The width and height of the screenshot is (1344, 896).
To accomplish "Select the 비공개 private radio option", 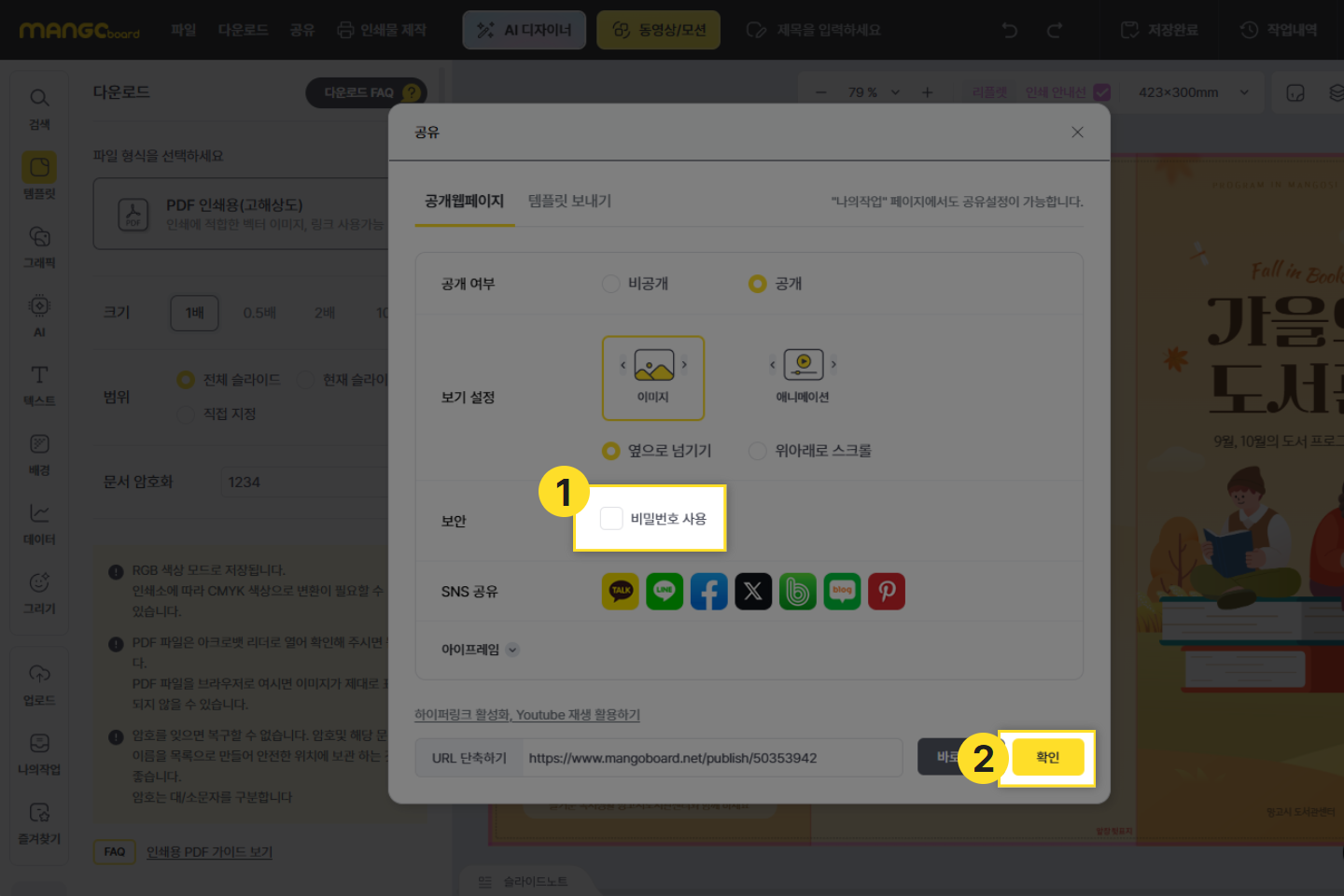I will click(x=611, y=284).
